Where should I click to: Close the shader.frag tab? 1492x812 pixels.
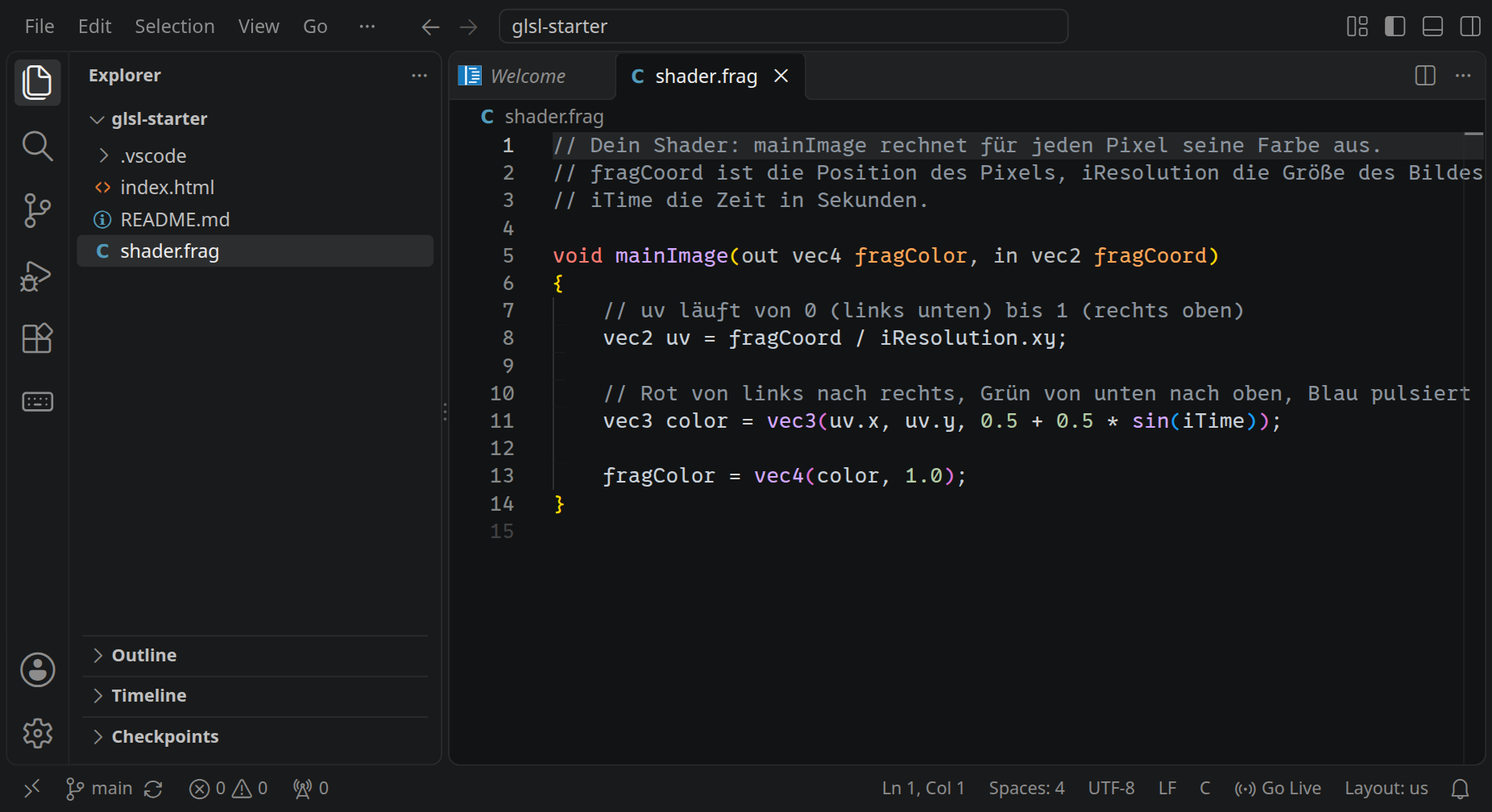[781, 76]
